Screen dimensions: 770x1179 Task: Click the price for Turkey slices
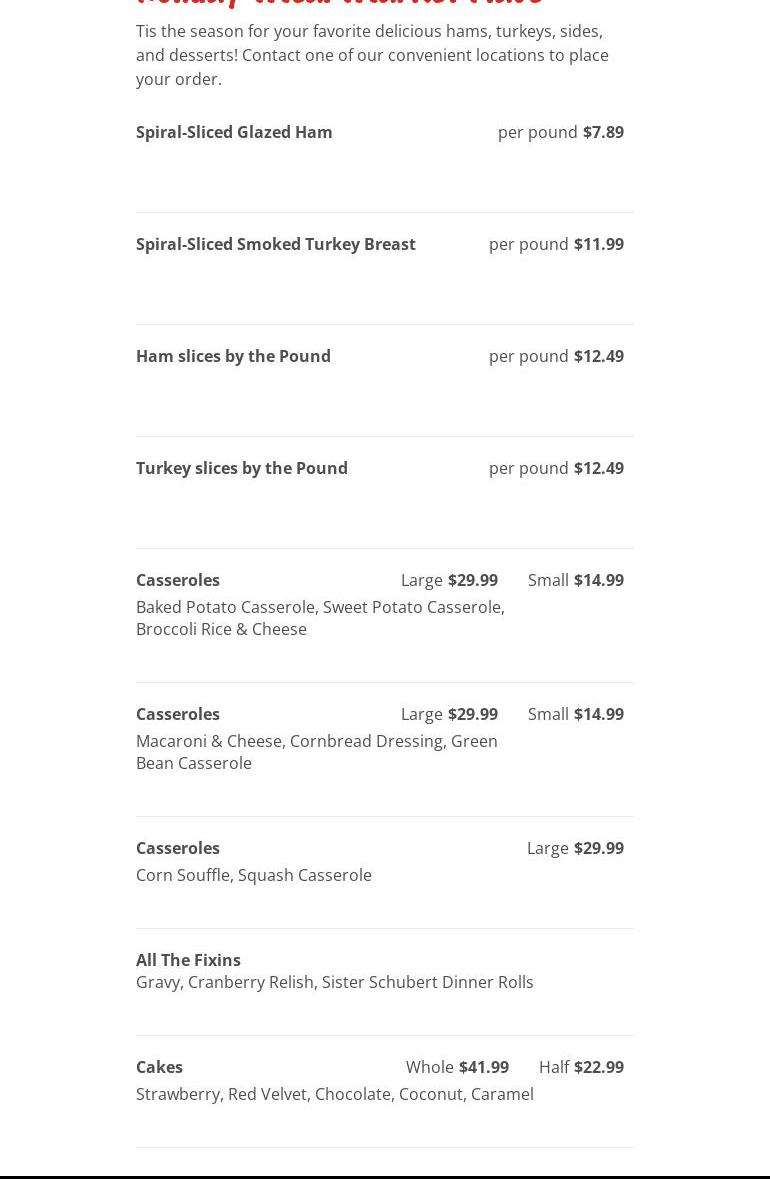click(598, 468)
